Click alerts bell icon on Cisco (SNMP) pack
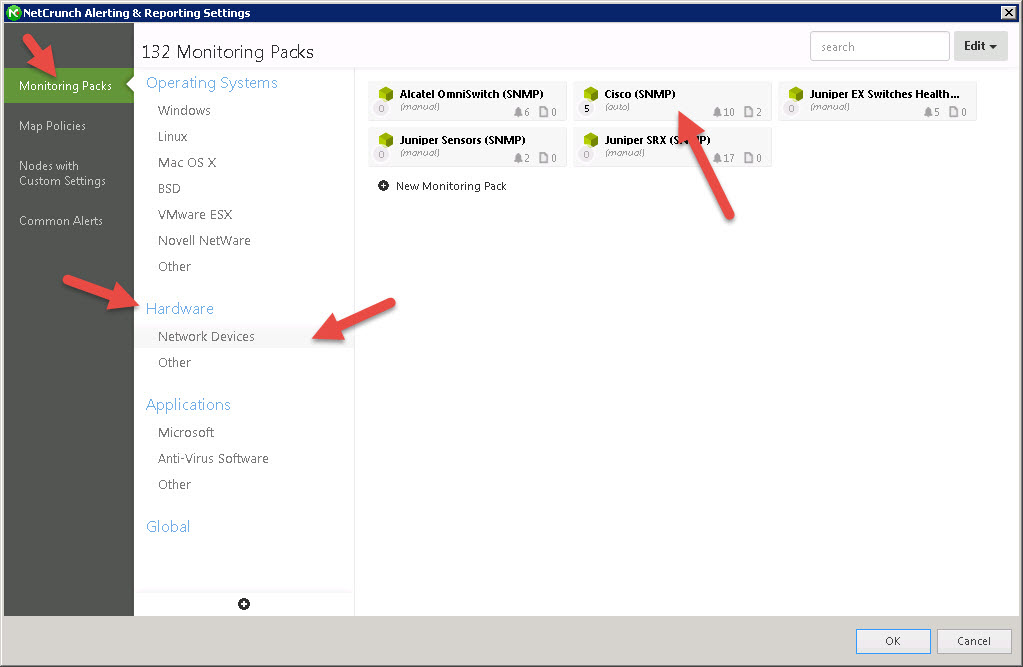Viewport: 1023px width, 667px height. (x=717, y=112)
